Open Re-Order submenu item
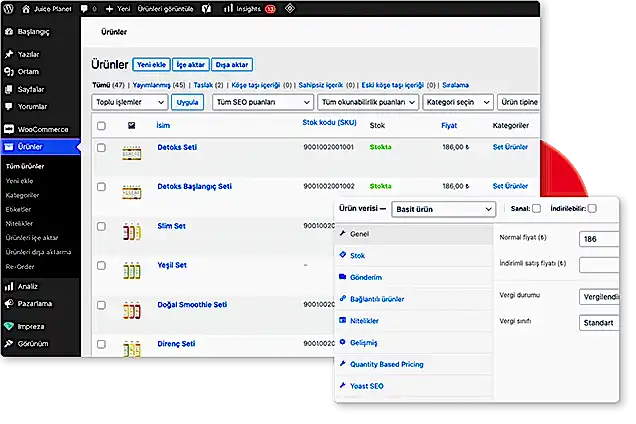Screen dimensions: 636x424 (x=20, y=267)
